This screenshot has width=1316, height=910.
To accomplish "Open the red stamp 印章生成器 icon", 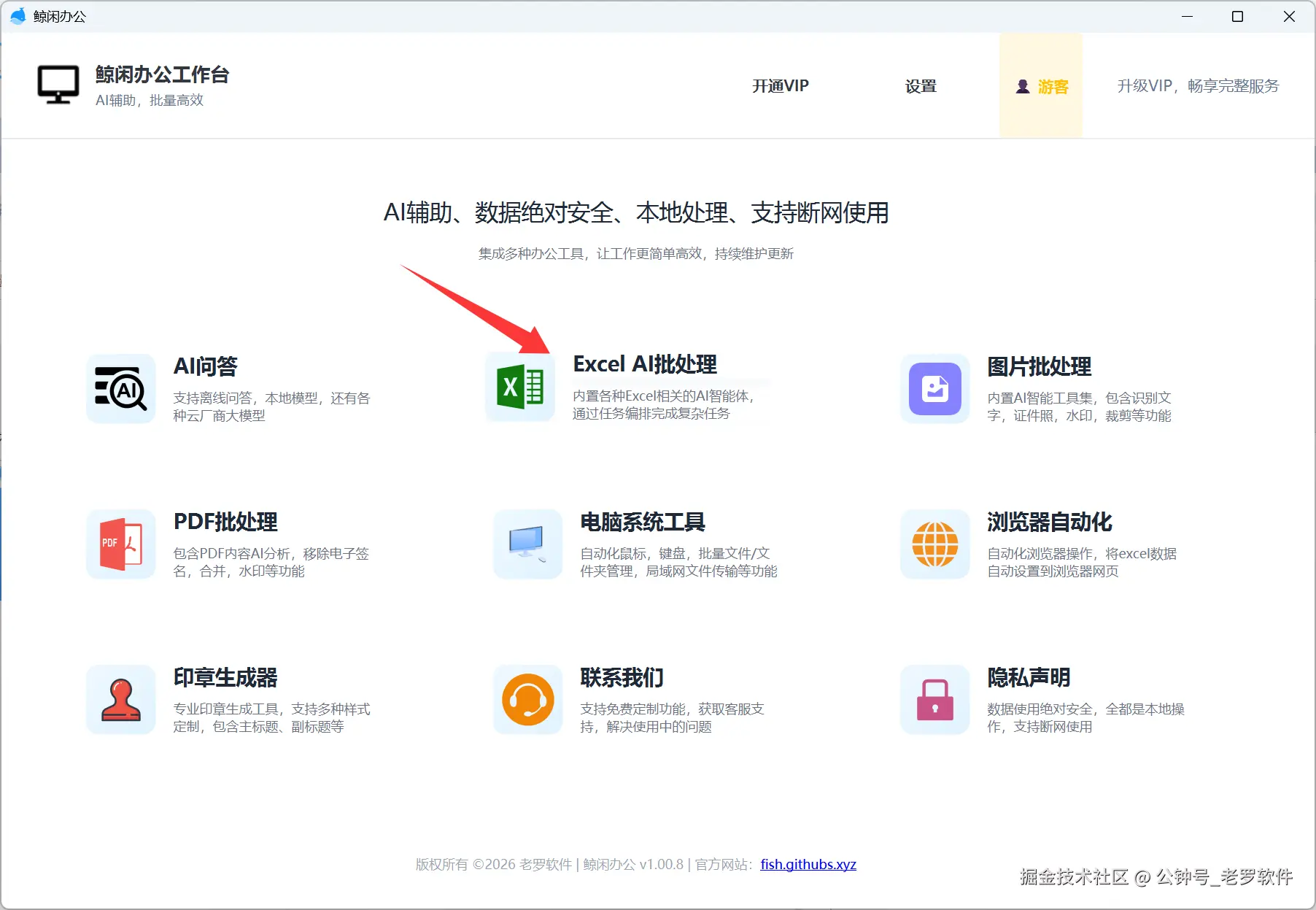I will point(121,700).
